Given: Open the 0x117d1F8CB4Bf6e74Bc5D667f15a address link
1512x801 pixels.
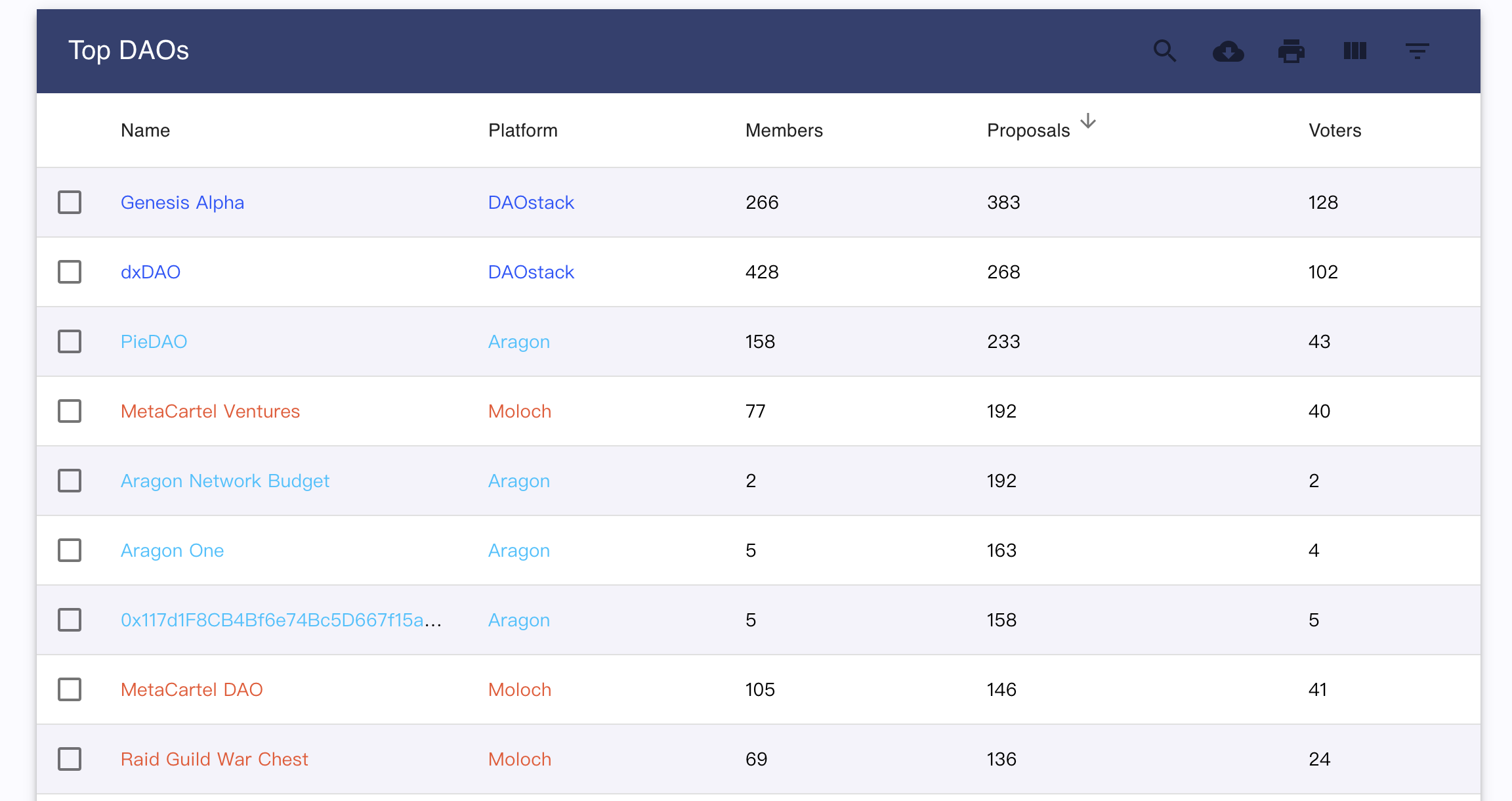Looking at the screenshot, I should point(281,620).
